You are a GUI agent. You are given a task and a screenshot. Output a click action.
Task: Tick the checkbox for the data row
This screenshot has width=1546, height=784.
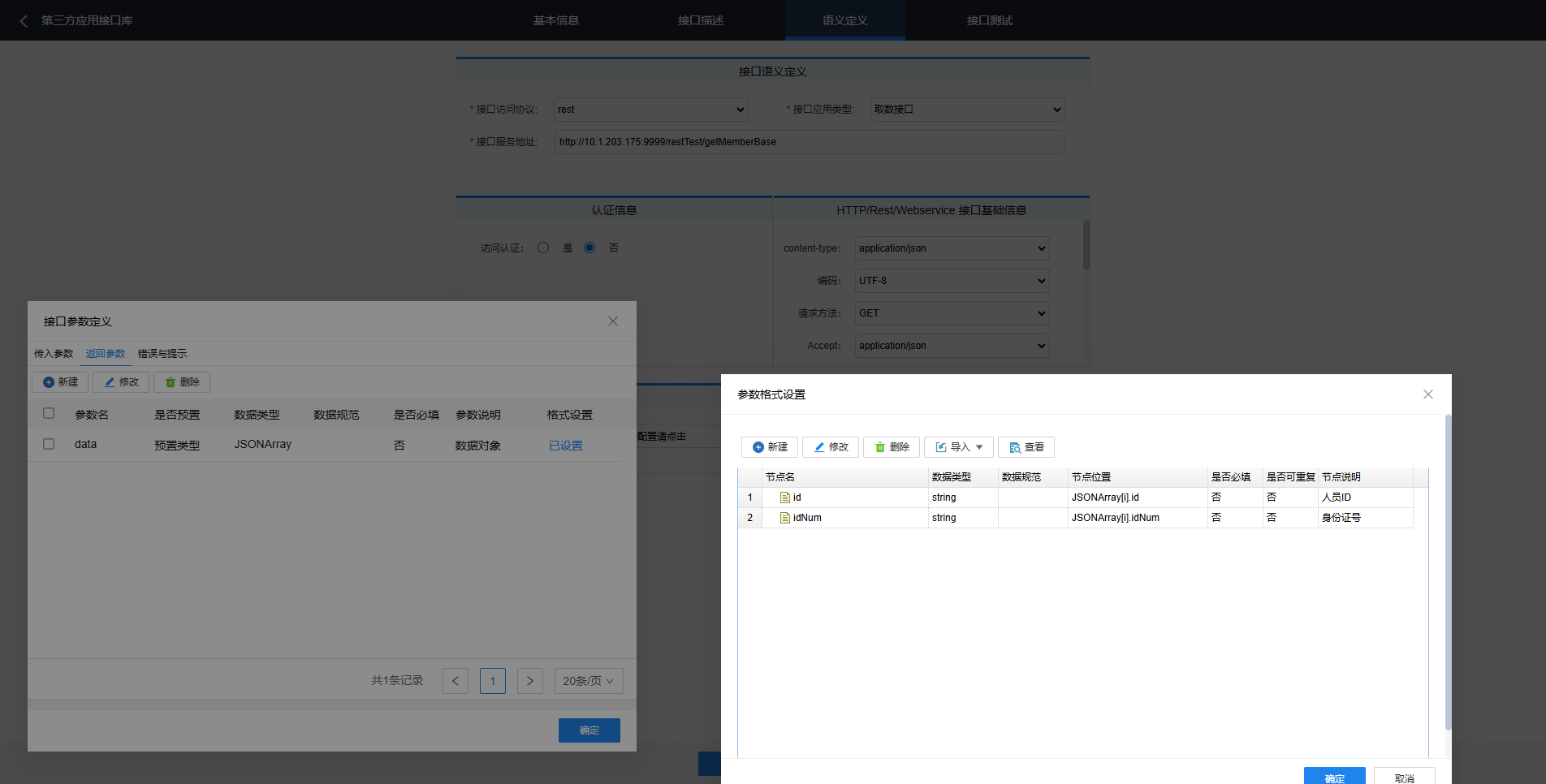point(49,444)
